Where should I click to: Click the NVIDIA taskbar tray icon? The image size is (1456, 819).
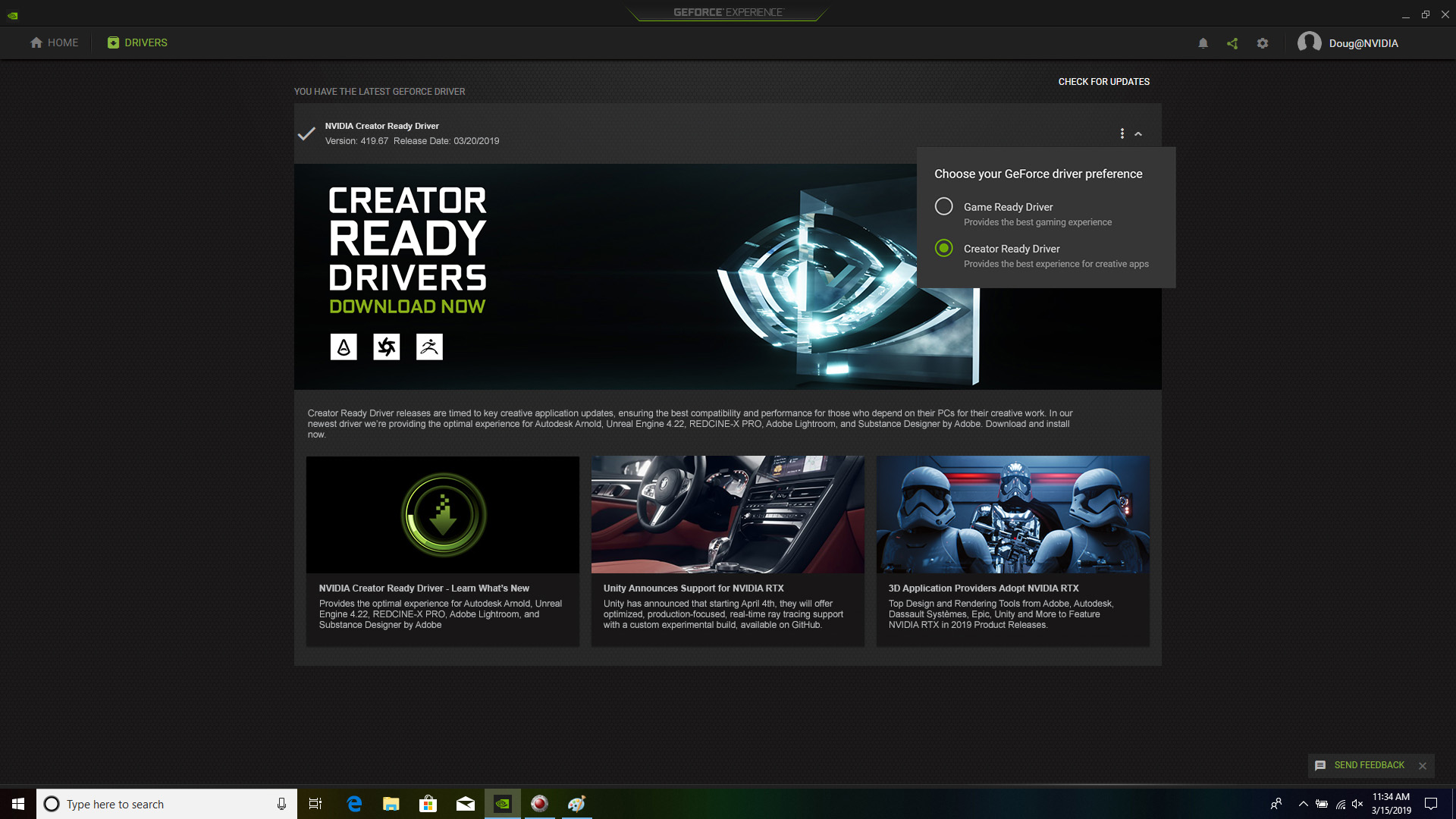pos(502,803)
